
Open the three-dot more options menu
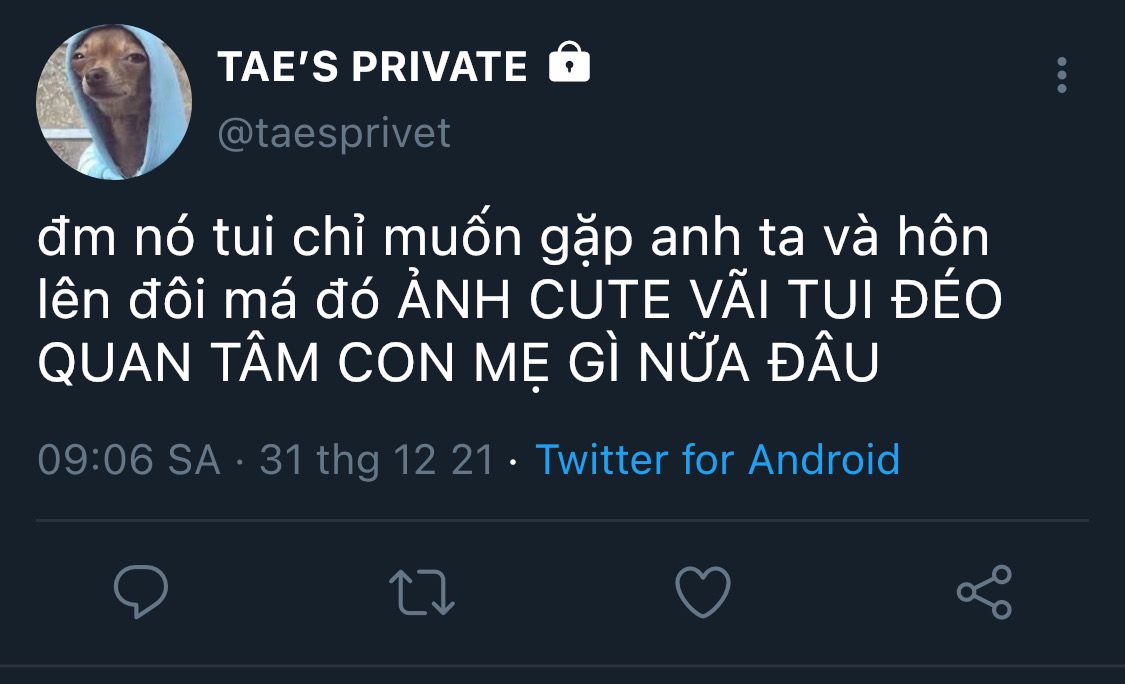(1061, 75)
